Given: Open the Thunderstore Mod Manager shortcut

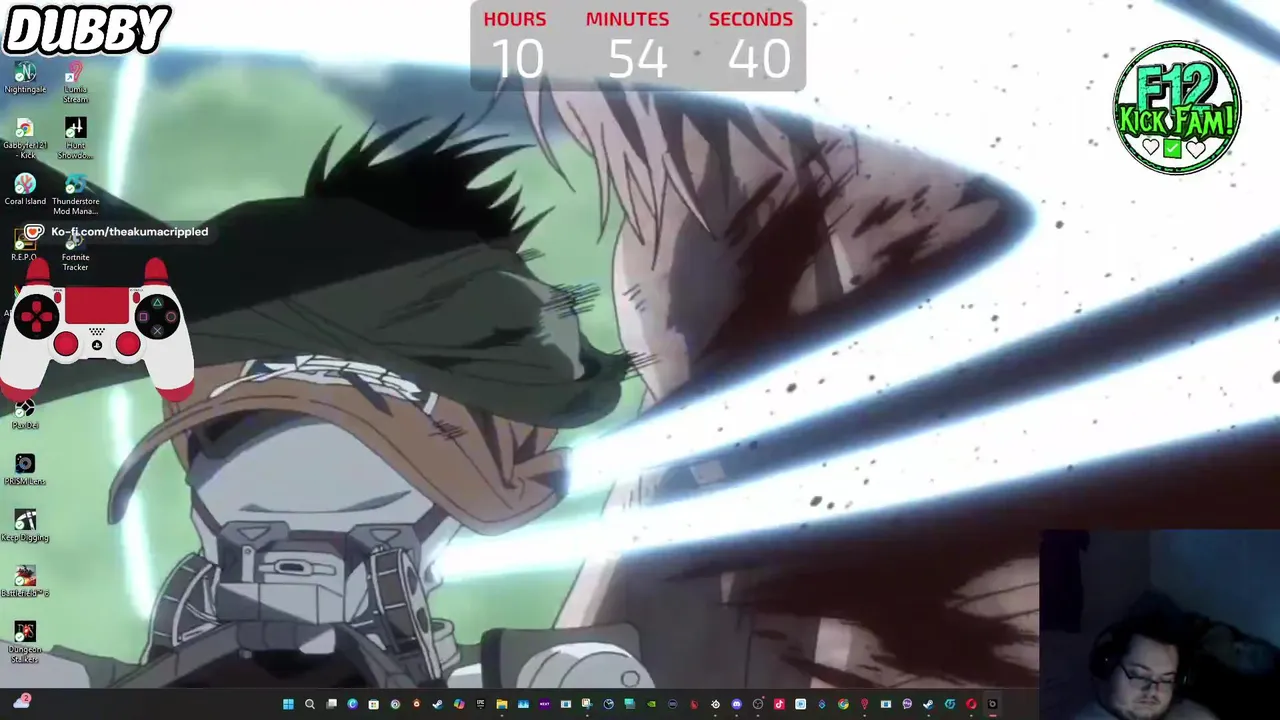Looking at the screenshot, I should coord(75,195).
